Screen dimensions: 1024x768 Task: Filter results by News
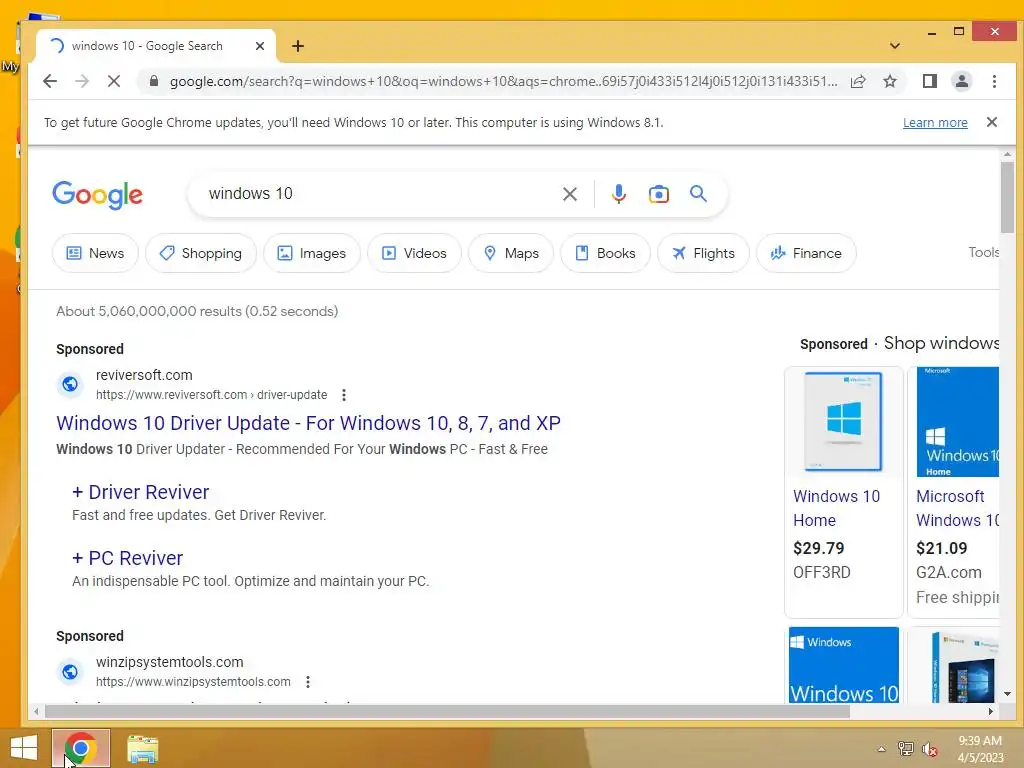coord(95,253)
